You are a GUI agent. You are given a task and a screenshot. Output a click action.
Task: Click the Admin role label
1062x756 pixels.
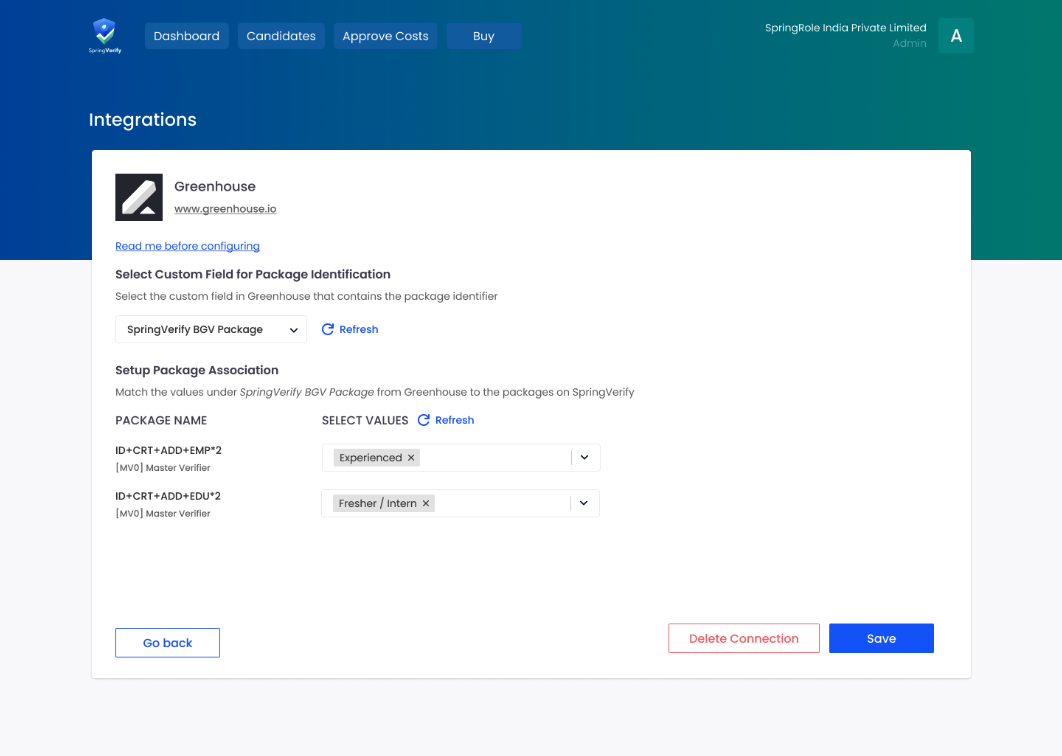910,43
